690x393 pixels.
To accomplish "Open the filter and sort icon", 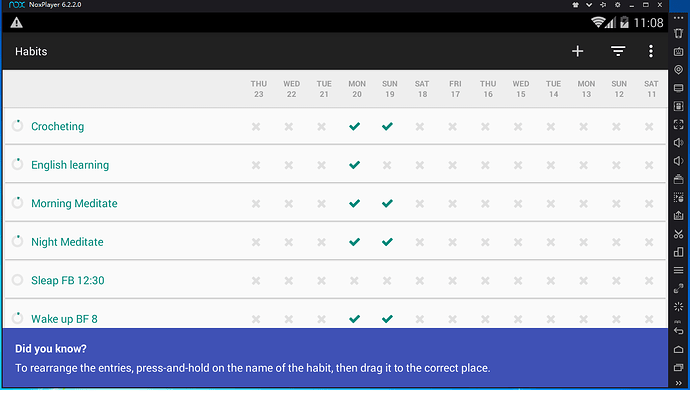I will click(618, 51).
